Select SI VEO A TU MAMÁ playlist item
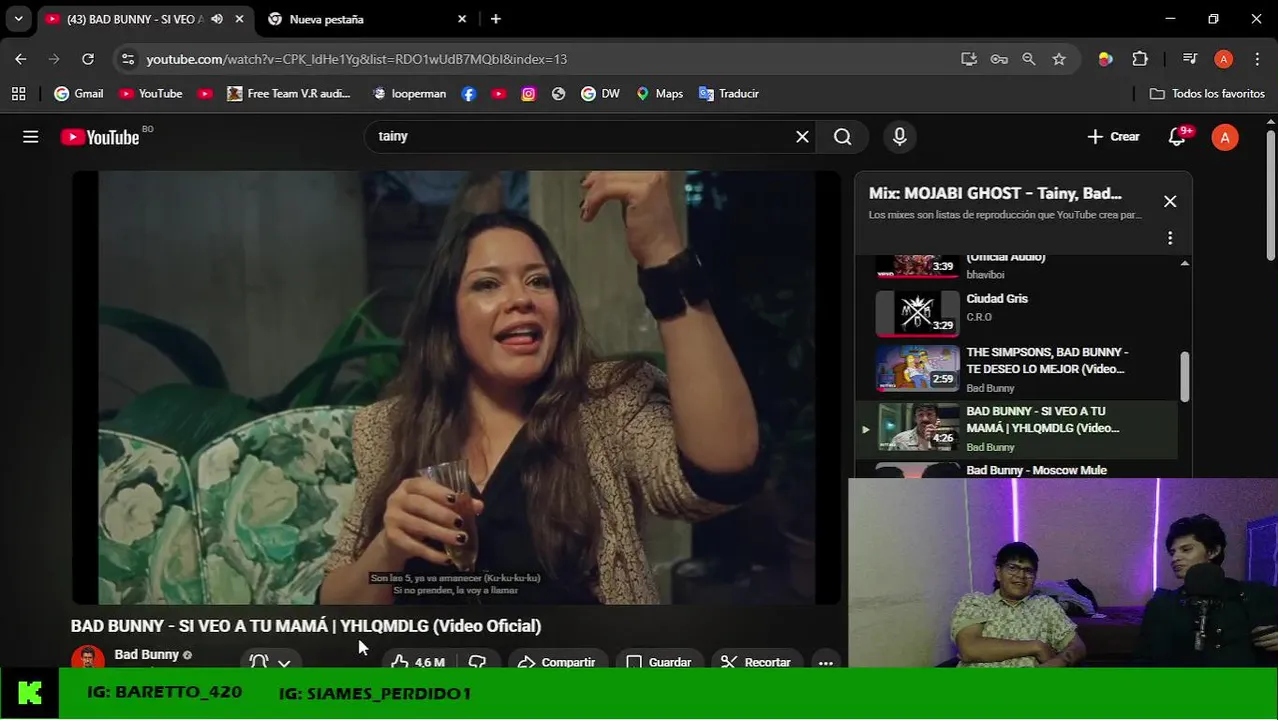This screenshot has height=720, width=1278. coord(1017,428)
